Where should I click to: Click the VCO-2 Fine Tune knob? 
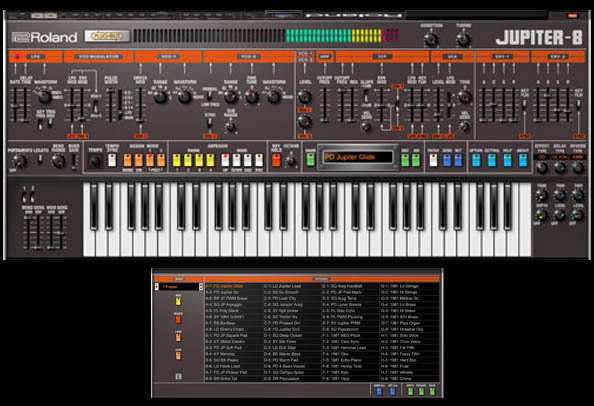coord(252,97)
